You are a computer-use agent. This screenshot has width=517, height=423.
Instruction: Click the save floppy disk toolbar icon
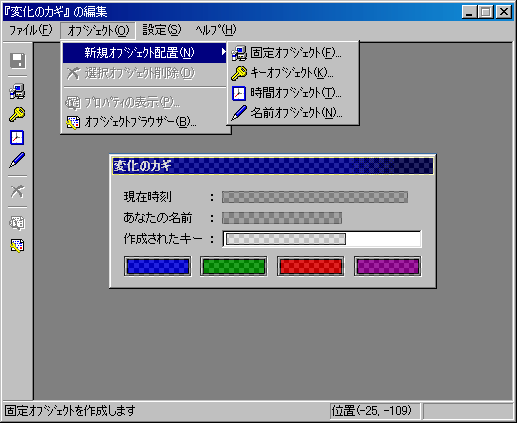coord(17,61)
